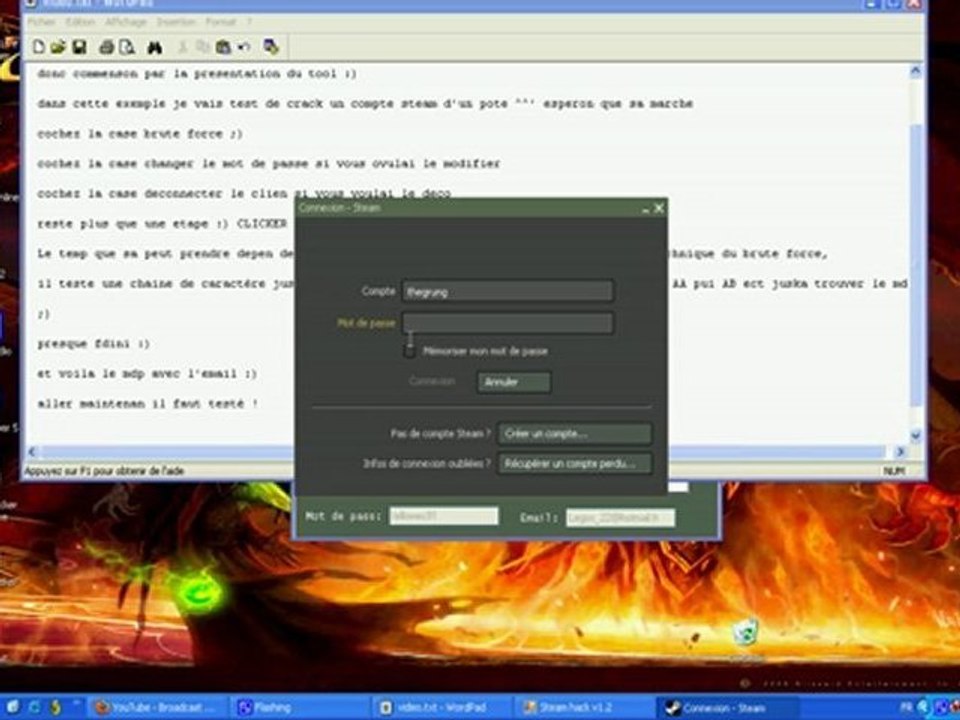Click the Copy icon in WordPad toolbar
The height and width of the screenshot is (720, 960).
pyautogui.click(x=202, y=47)
